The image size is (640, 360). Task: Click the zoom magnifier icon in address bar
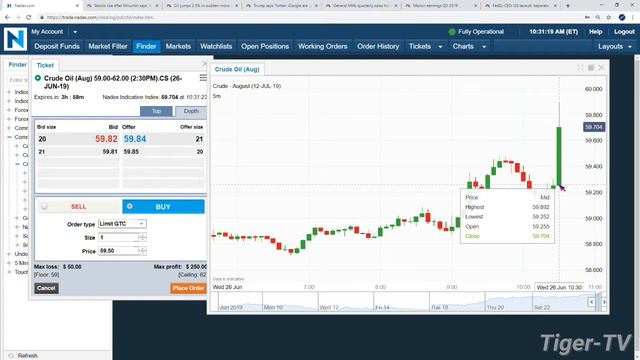pos(598,17)
